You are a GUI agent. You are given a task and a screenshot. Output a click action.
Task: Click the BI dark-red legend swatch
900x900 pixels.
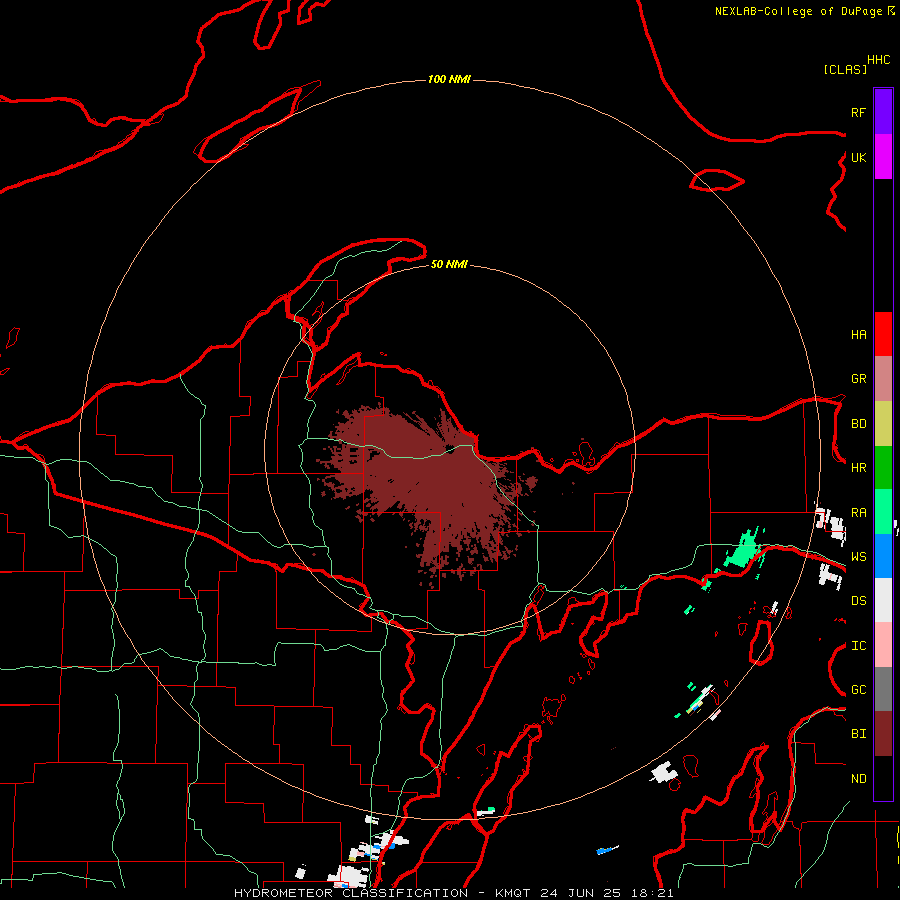(883, 734)
